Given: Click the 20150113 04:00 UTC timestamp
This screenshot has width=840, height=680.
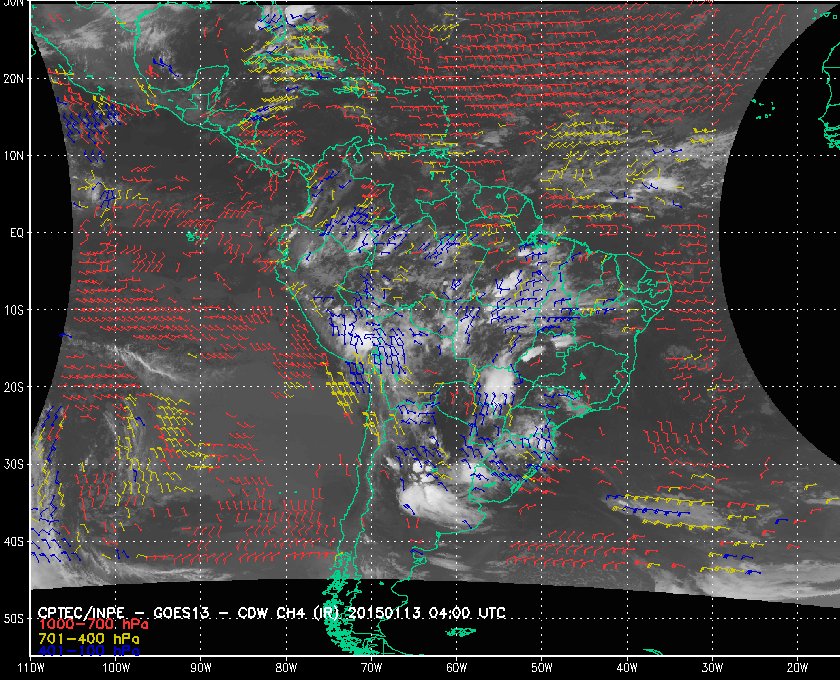Looking at the screenshot, I should 427,612.
